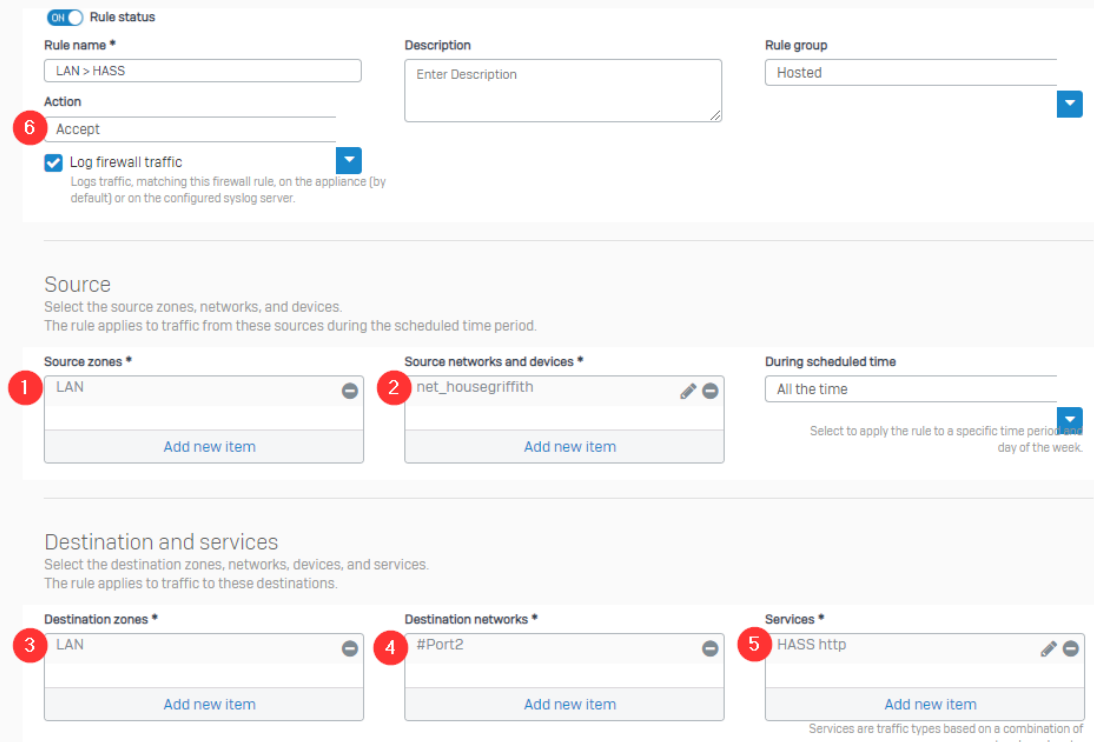Edit the HASS http service

tap(1048, 649)
